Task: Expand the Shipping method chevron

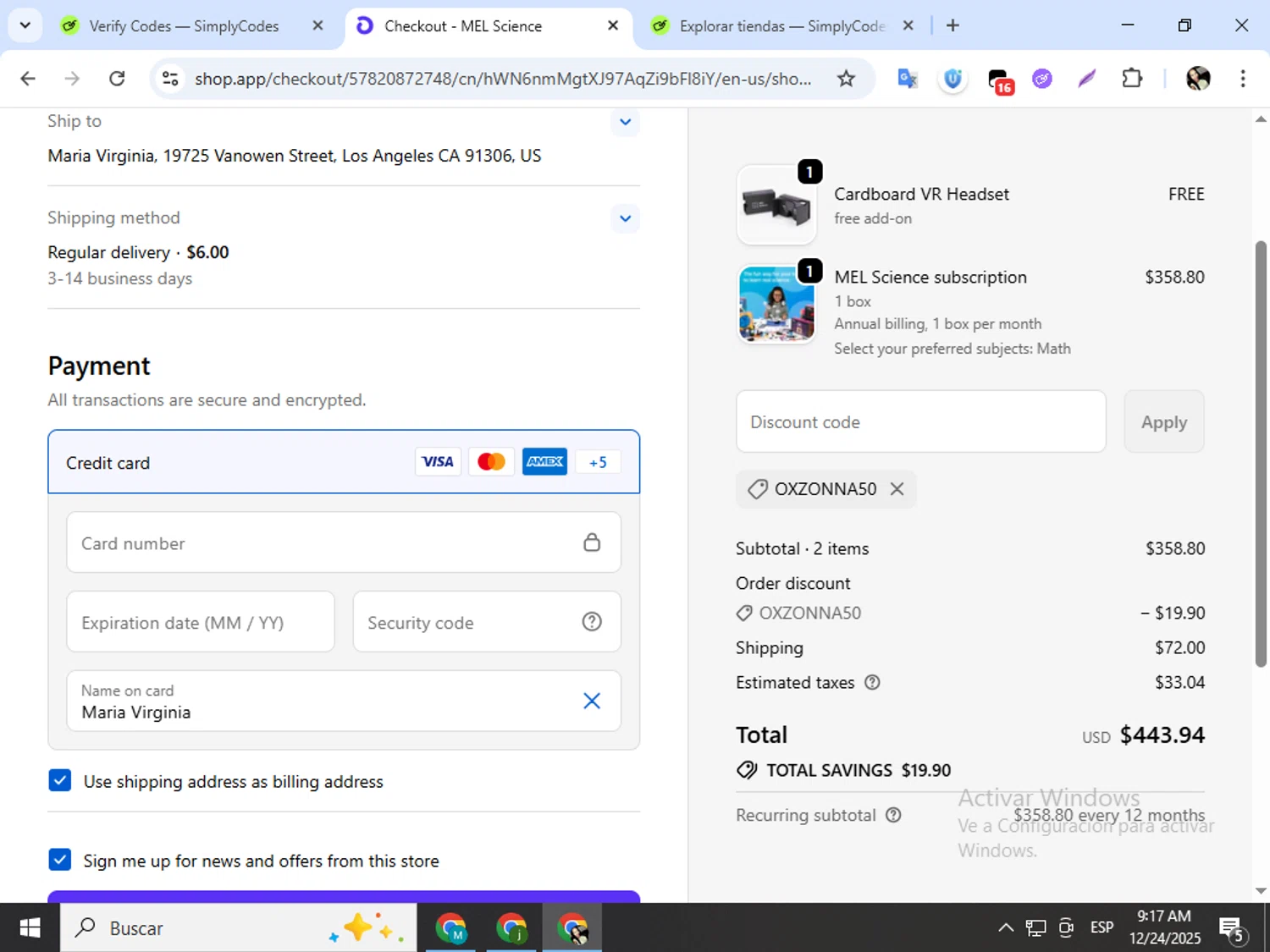Action: 625,218
